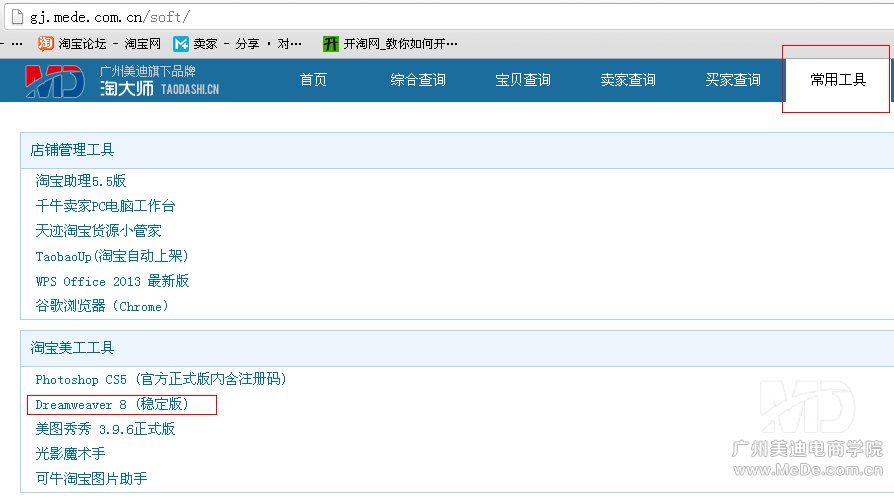Open the 谷歌浏览器 (Chrome) link

(102, 306)
